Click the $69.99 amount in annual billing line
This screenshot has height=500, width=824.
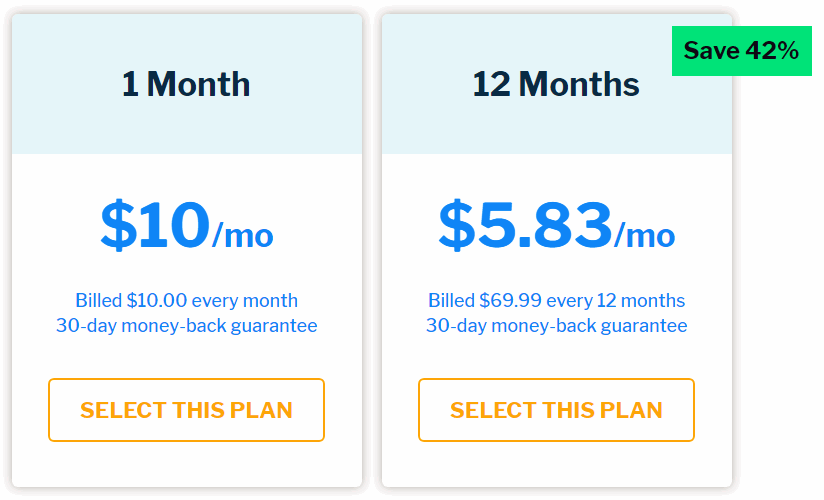click(510, 300)
